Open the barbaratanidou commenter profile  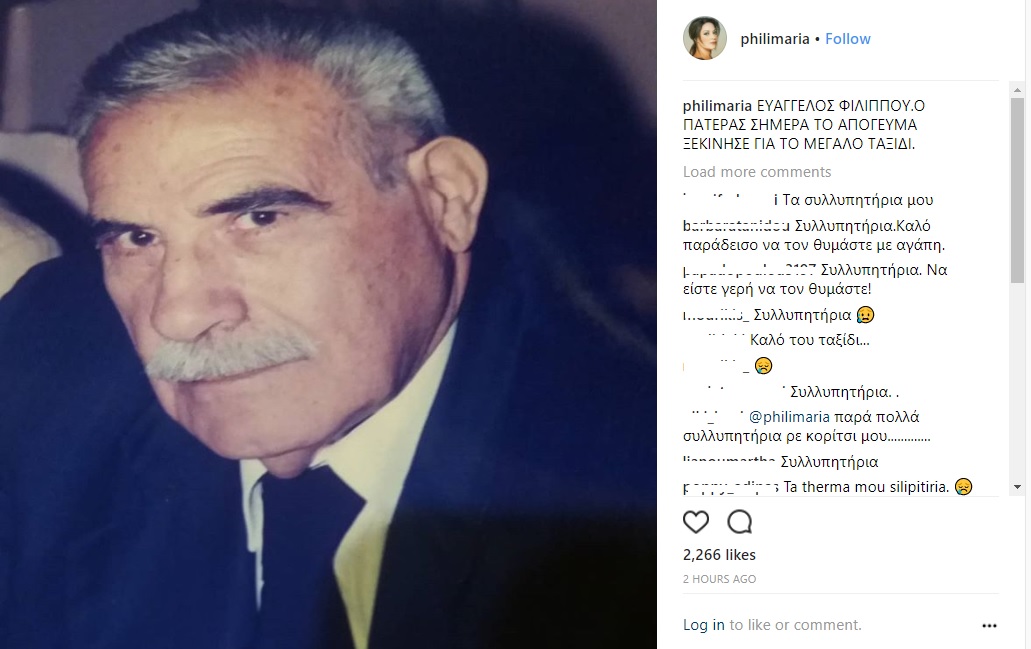736,226
